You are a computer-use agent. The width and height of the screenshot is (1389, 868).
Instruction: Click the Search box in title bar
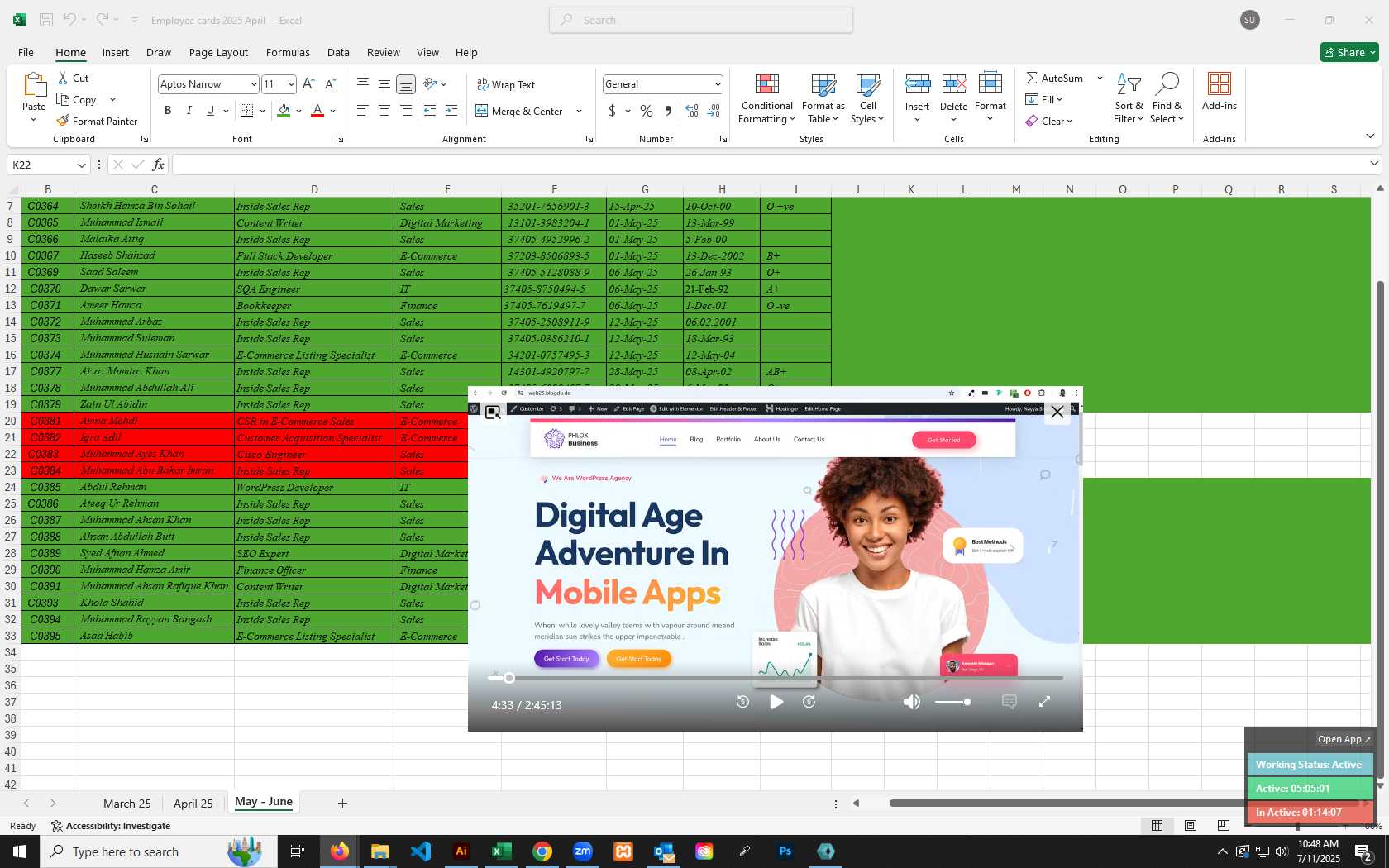[701, 20]
